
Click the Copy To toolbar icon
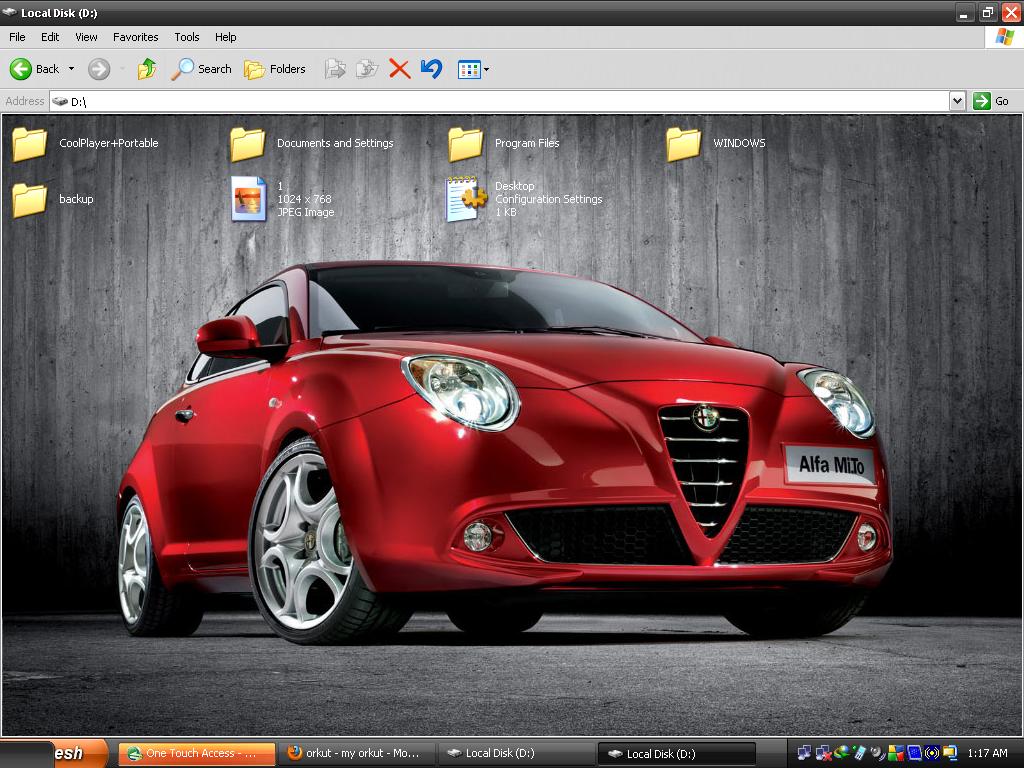click(x=366, y=68)
